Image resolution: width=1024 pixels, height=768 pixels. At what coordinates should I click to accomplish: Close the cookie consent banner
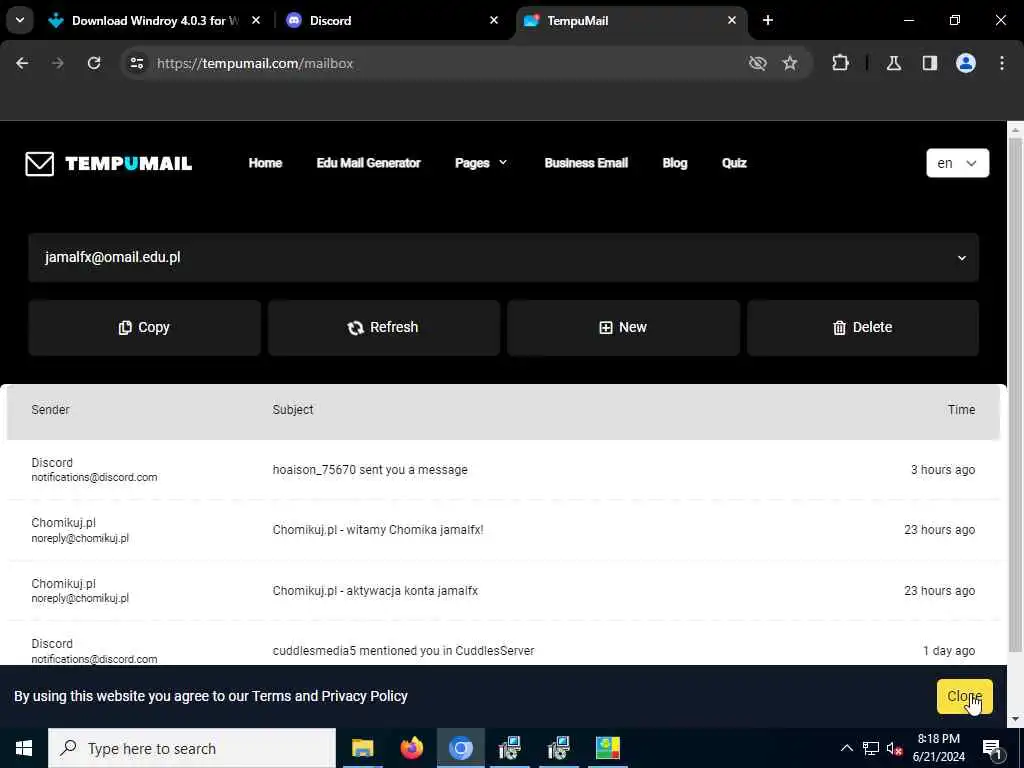tap(965, 696)
